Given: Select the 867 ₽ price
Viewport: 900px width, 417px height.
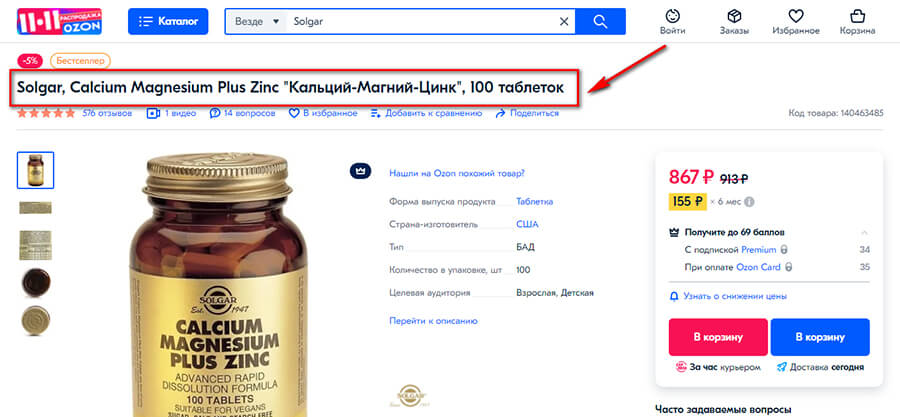Looking at the screenshot, I should tap(692, 177).
